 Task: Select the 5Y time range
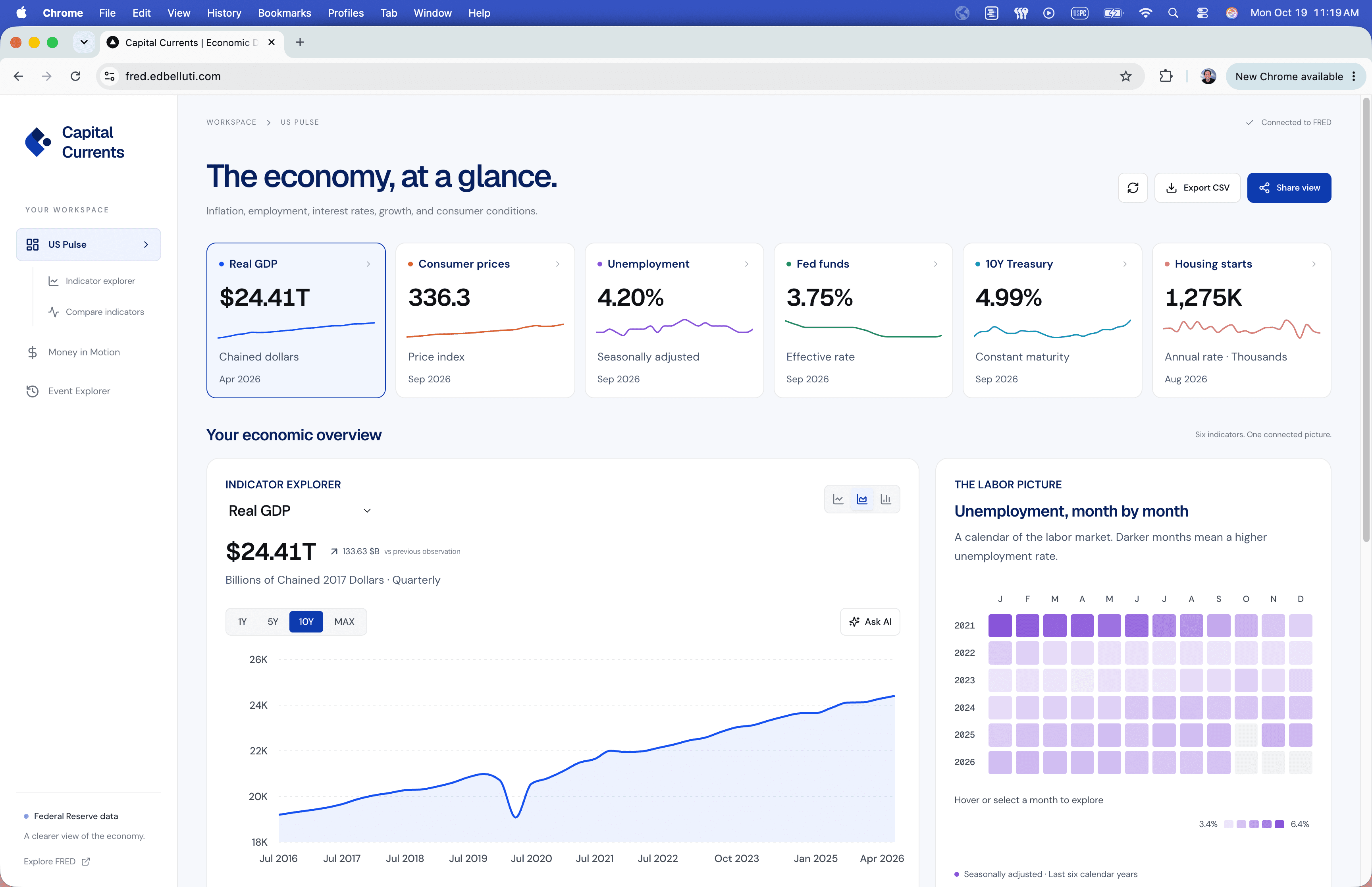pyautogui.click(x=273, y=621)
